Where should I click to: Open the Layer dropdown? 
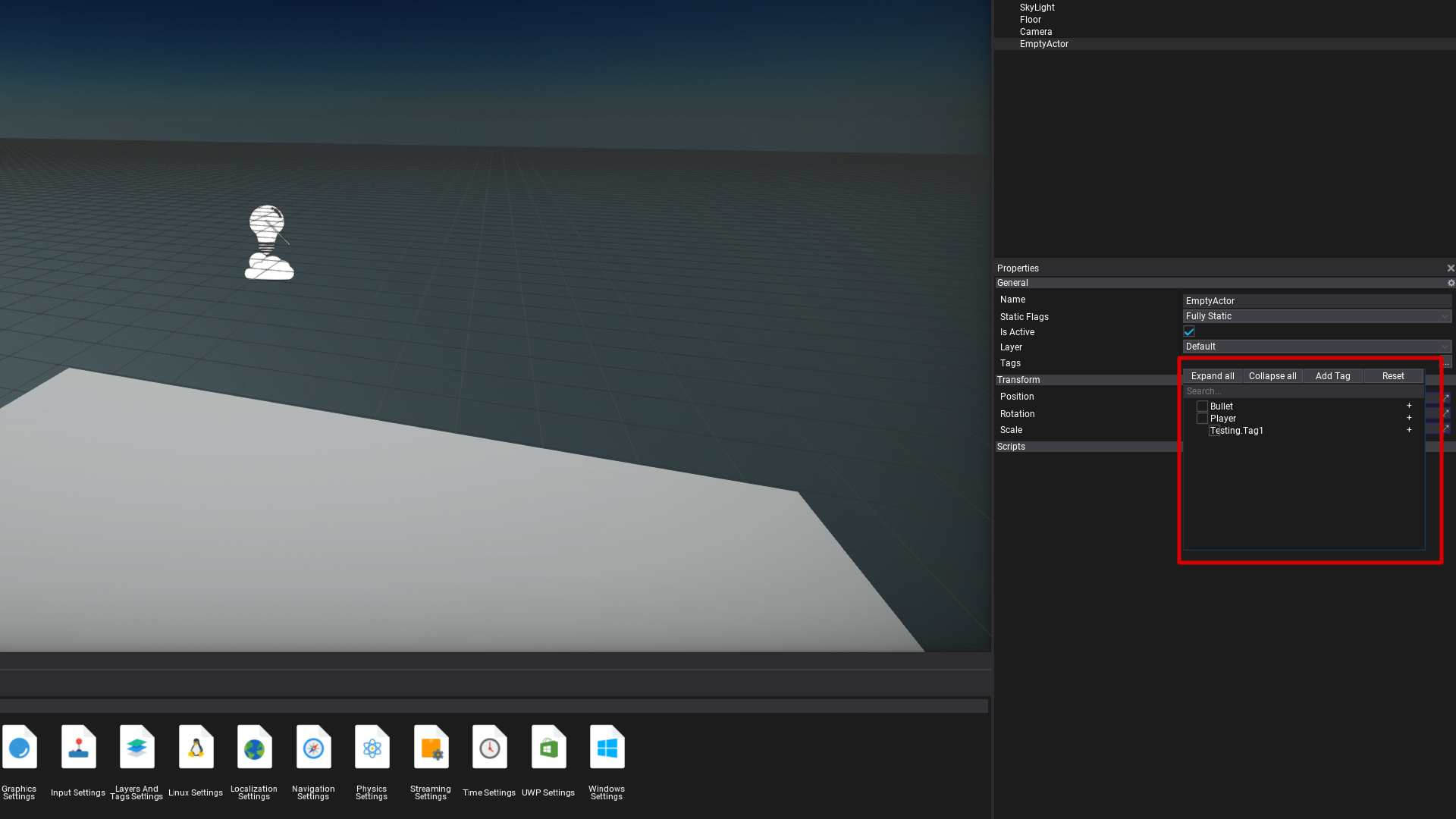click(1317, 347)
